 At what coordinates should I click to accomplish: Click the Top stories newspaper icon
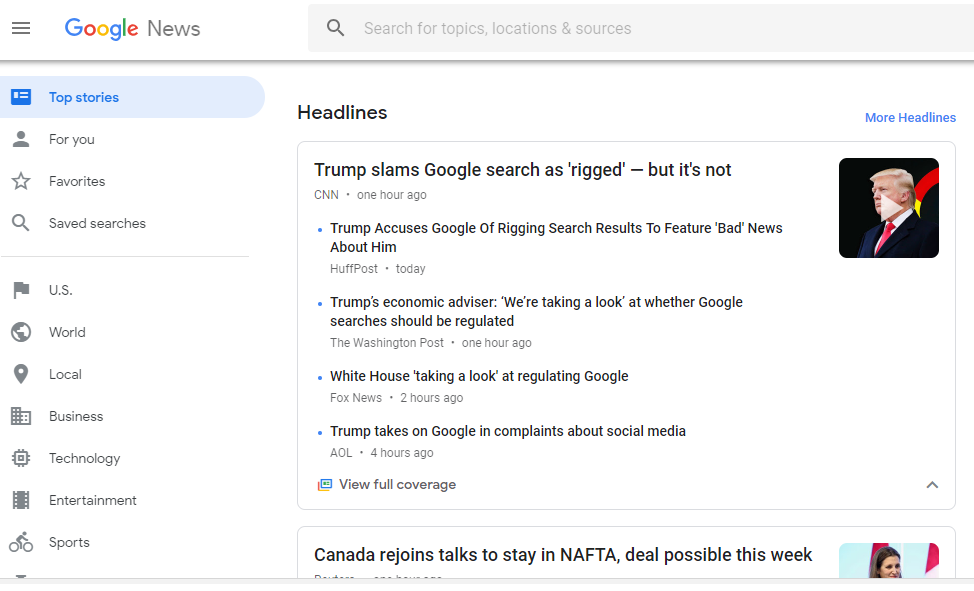point(21,97)
